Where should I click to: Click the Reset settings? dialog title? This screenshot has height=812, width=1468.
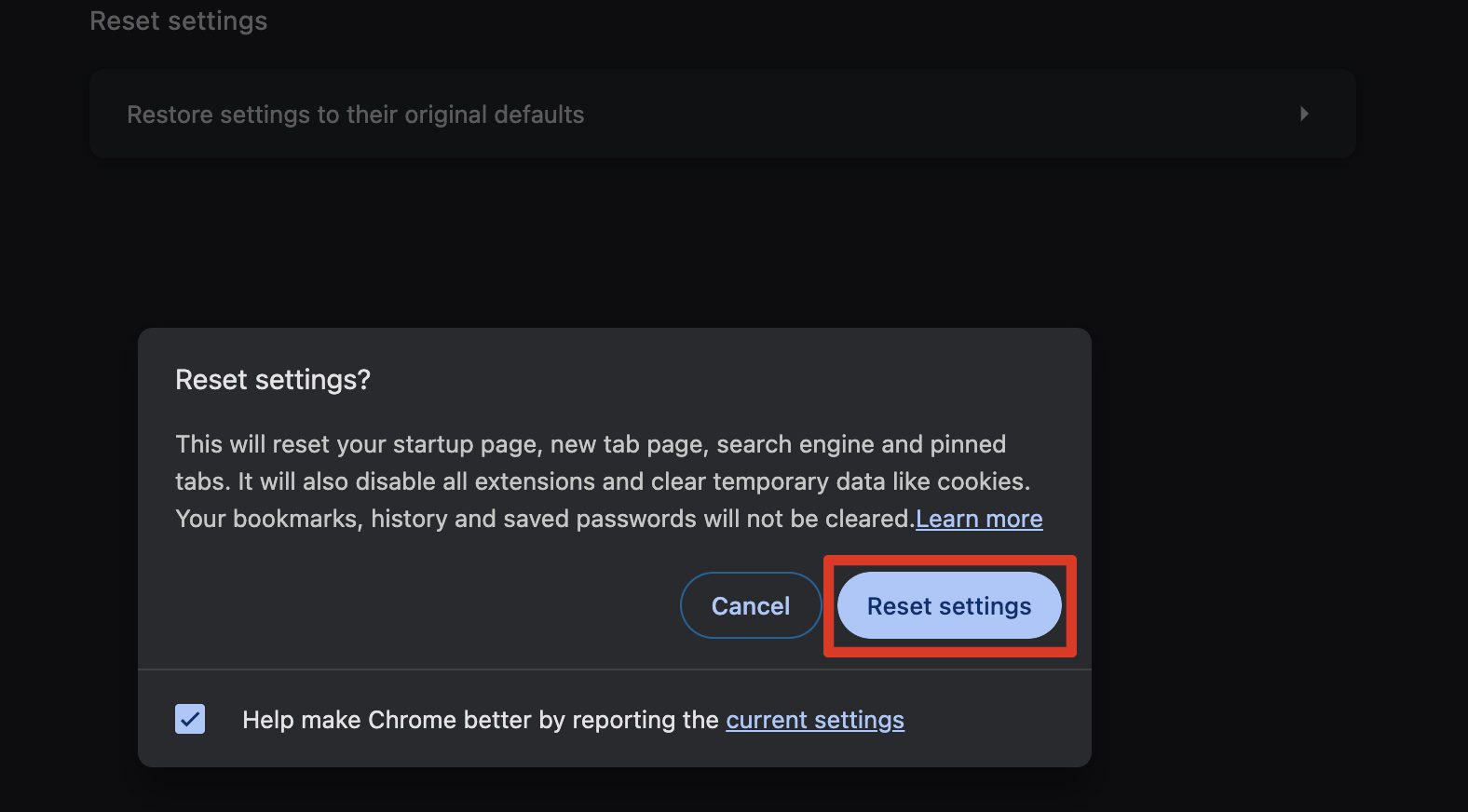[272, 380]
